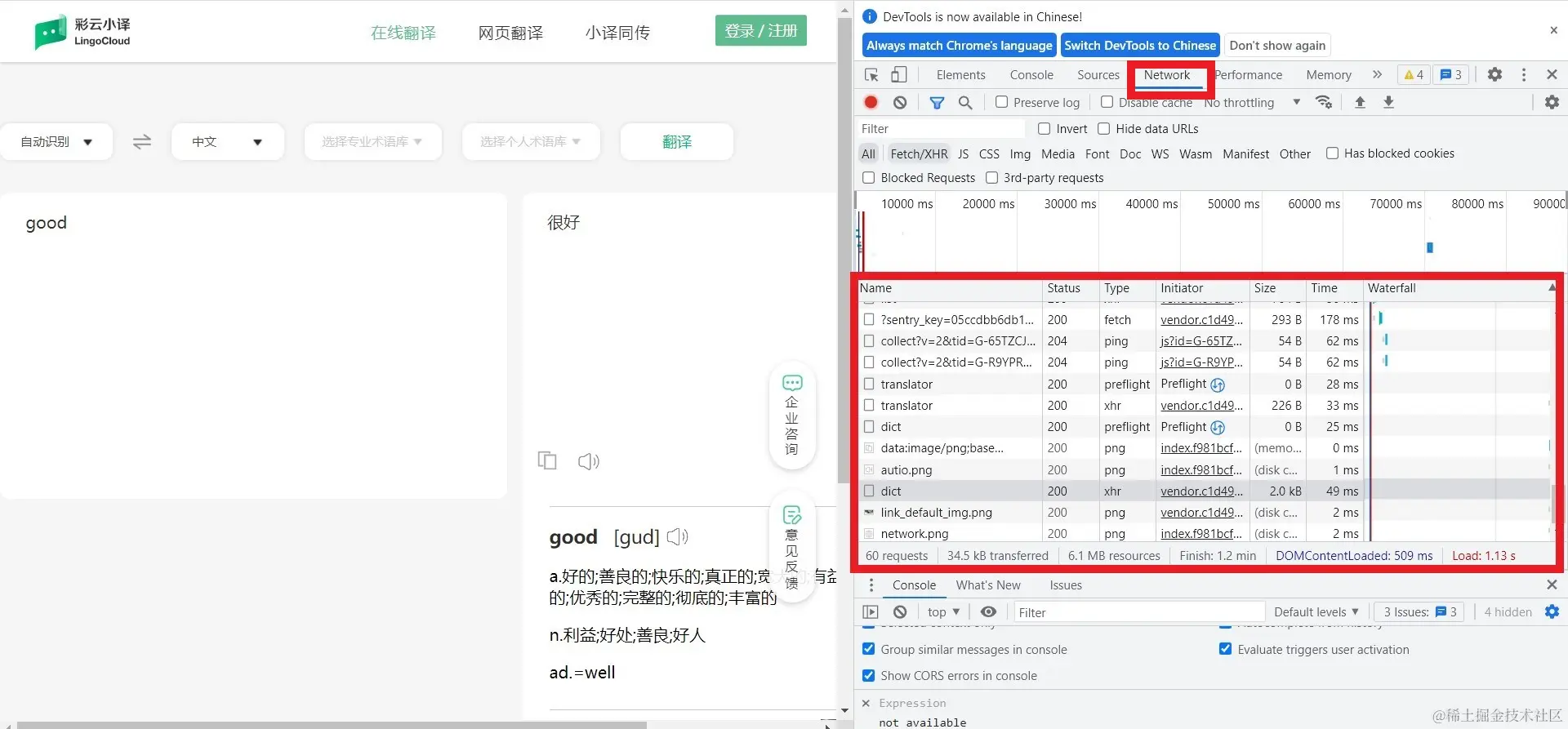Open DevTools customize three-dot menu
This screenshot has width=1568, height=729.
click(1524, 74)
